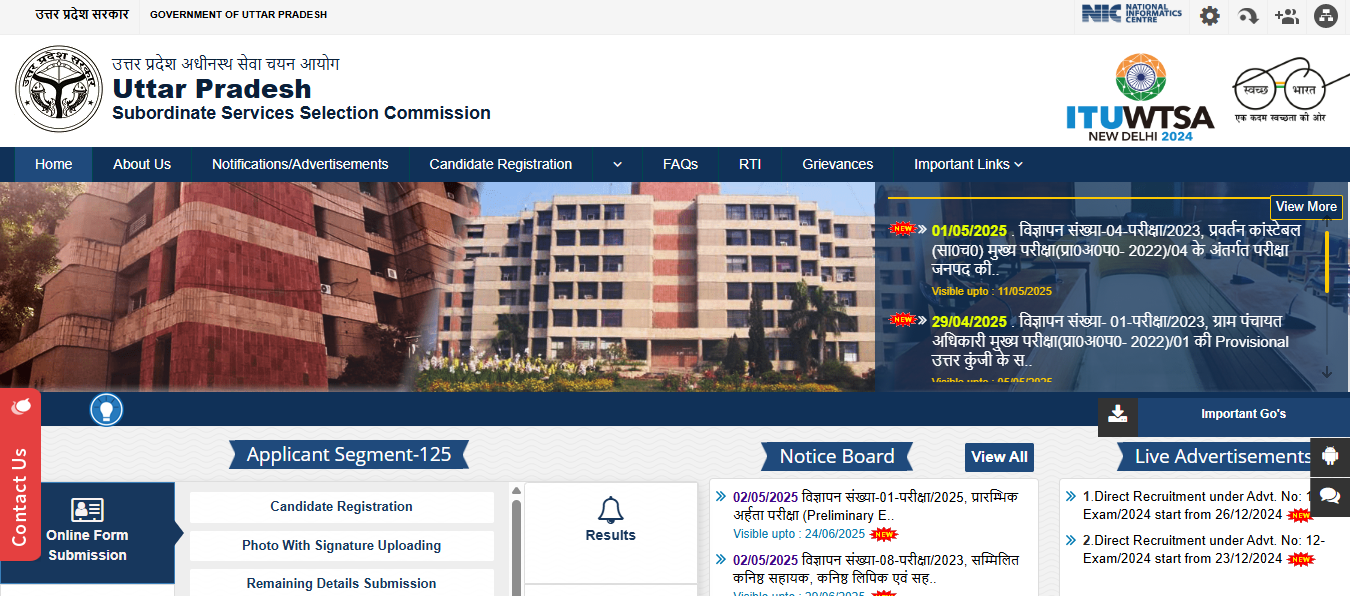Open the sitemap icon in top bar

(1325, 16)
